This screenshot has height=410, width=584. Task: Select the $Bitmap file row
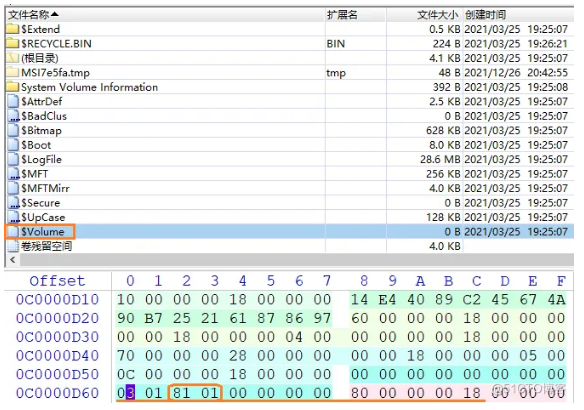coord(290,130)
